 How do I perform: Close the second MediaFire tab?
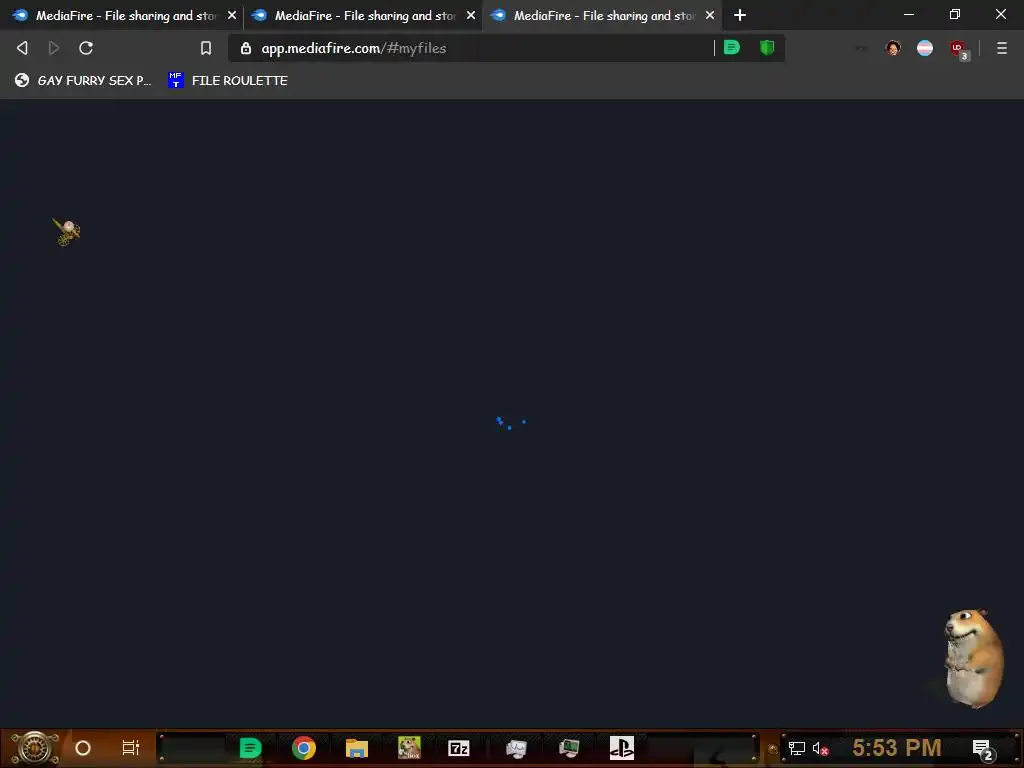pos(471,15)
